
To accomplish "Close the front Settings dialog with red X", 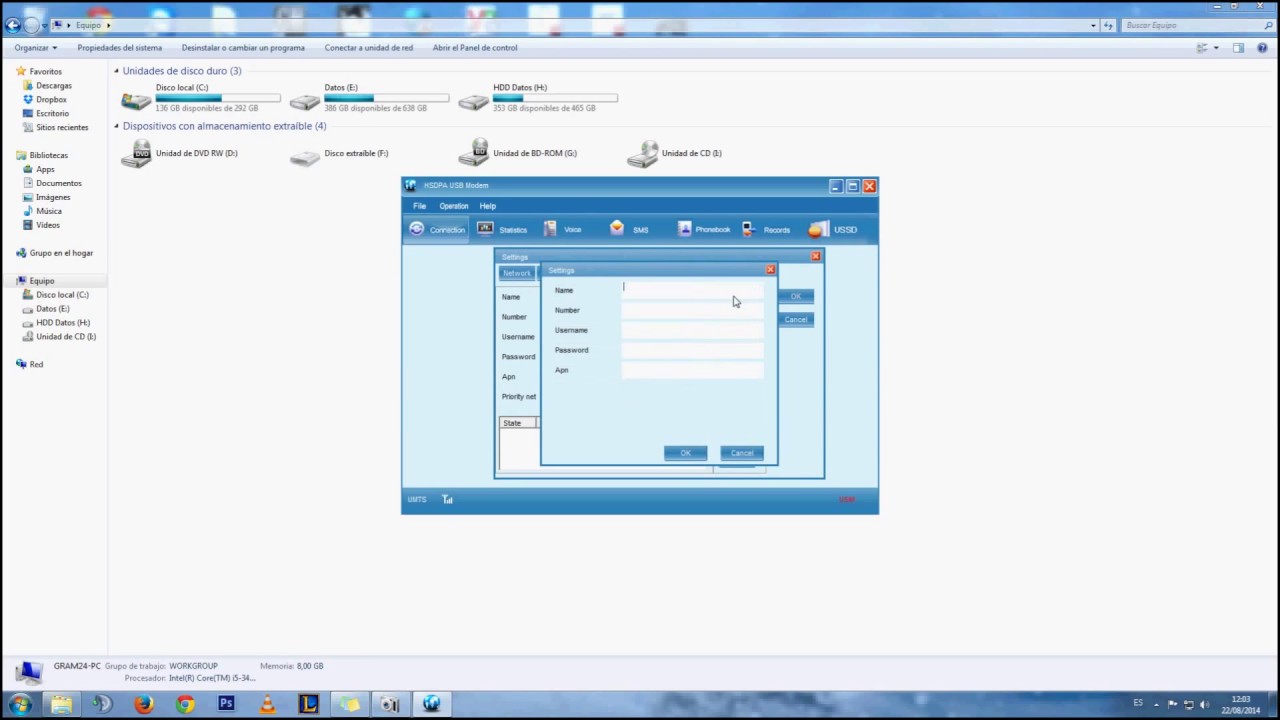I will 770,270.
